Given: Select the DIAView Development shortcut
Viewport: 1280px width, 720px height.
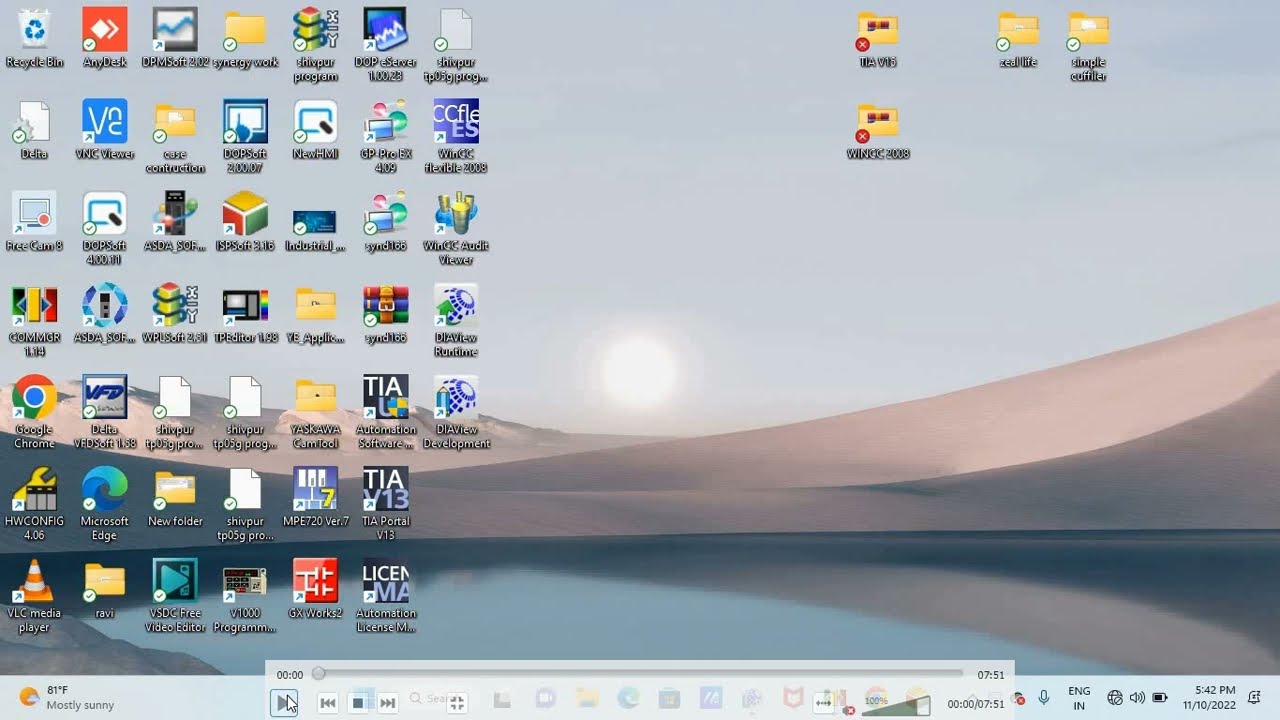Looking at the screenshot, I should [456, 413].
